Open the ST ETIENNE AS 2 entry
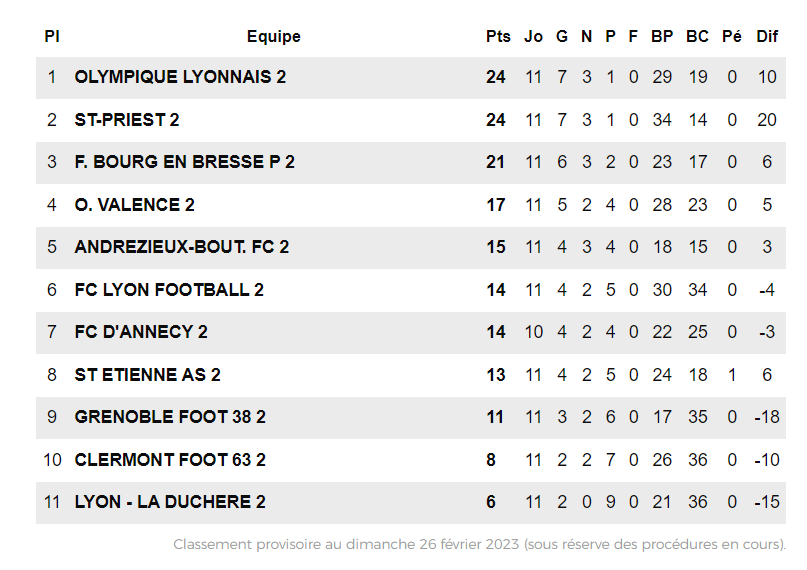Image resolution: width=807 pixels, height=570 pixels. pyautogui.click(x=147, y=375)
